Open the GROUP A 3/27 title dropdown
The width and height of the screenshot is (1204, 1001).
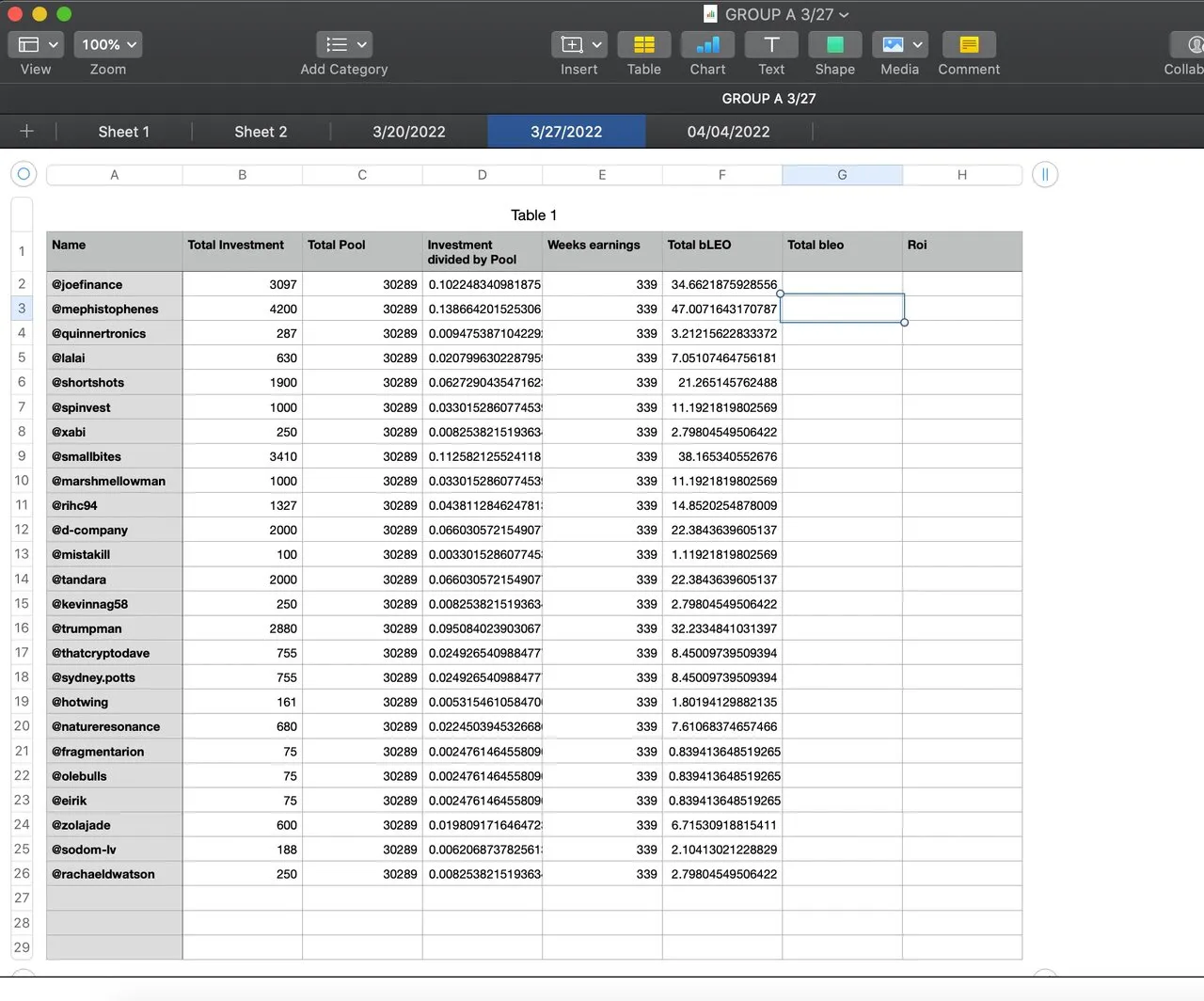843,14
